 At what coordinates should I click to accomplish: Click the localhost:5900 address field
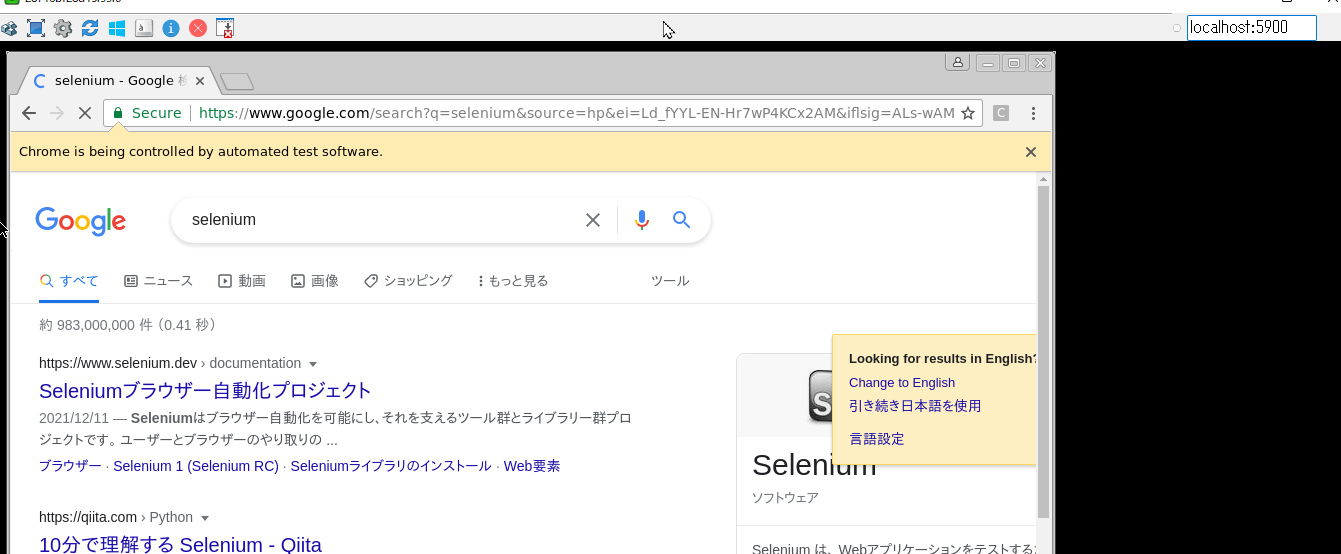pos(1252,28)
